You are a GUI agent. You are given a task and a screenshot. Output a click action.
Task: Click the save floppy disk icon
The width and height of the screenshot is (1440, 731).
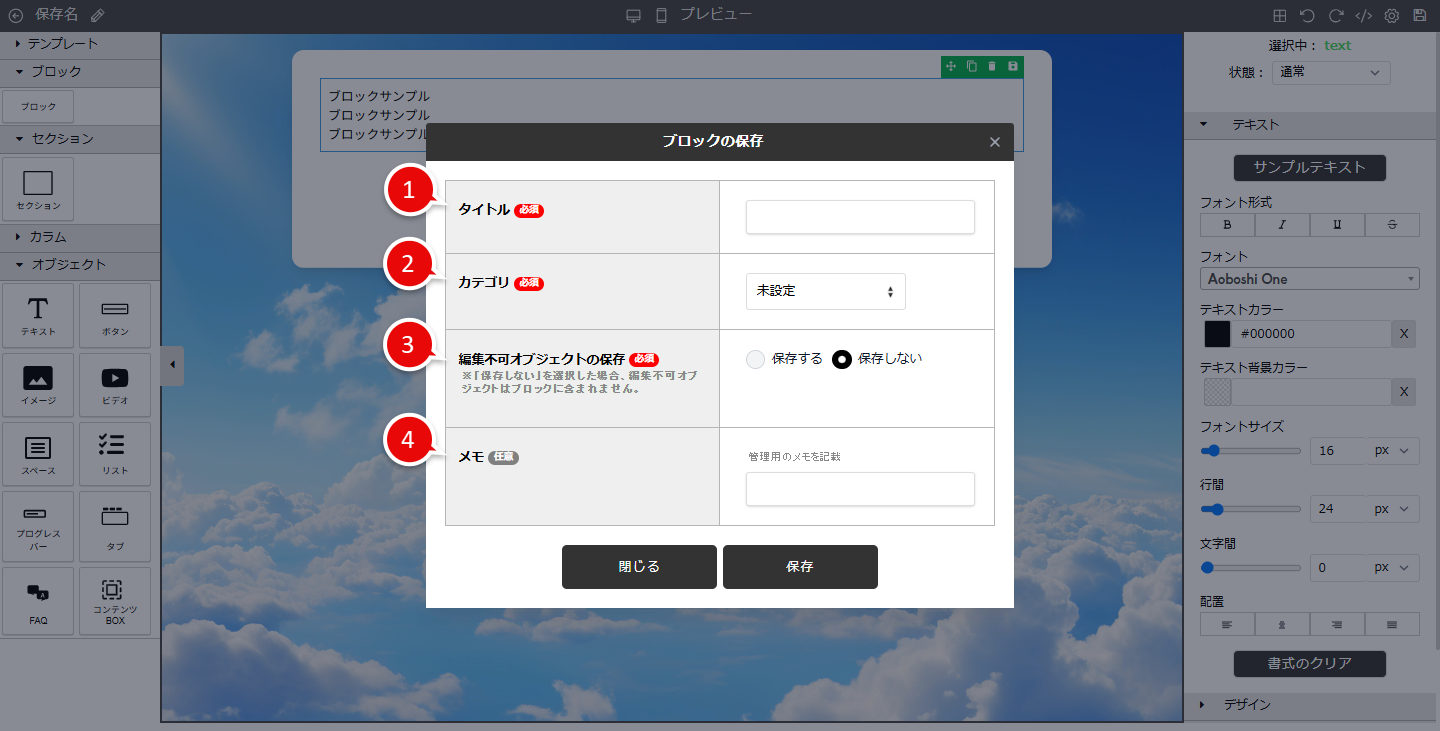click(1419, 15)
